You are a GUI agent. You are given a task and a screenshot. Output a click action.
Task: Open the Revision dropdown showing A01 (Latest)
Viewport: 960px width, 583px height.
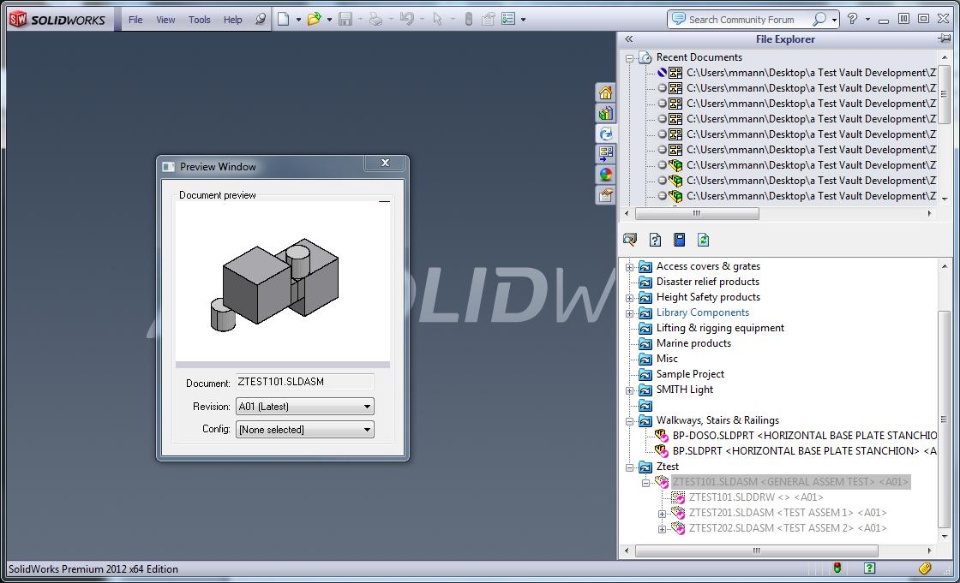pyautogui.click(x=305, y=406)
